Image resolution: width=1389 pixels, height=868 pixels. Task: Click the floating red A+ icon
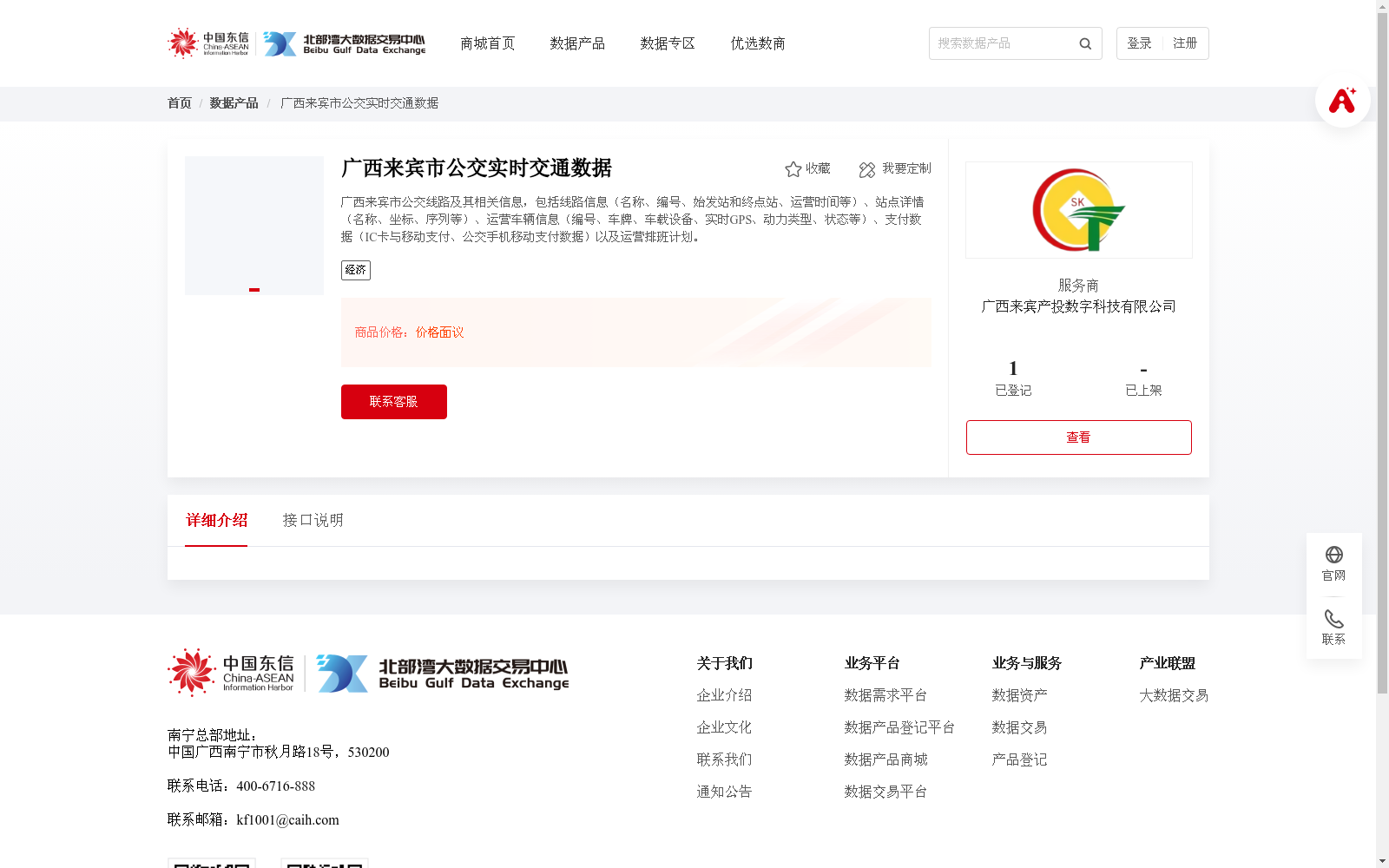tap(1342, 100)
